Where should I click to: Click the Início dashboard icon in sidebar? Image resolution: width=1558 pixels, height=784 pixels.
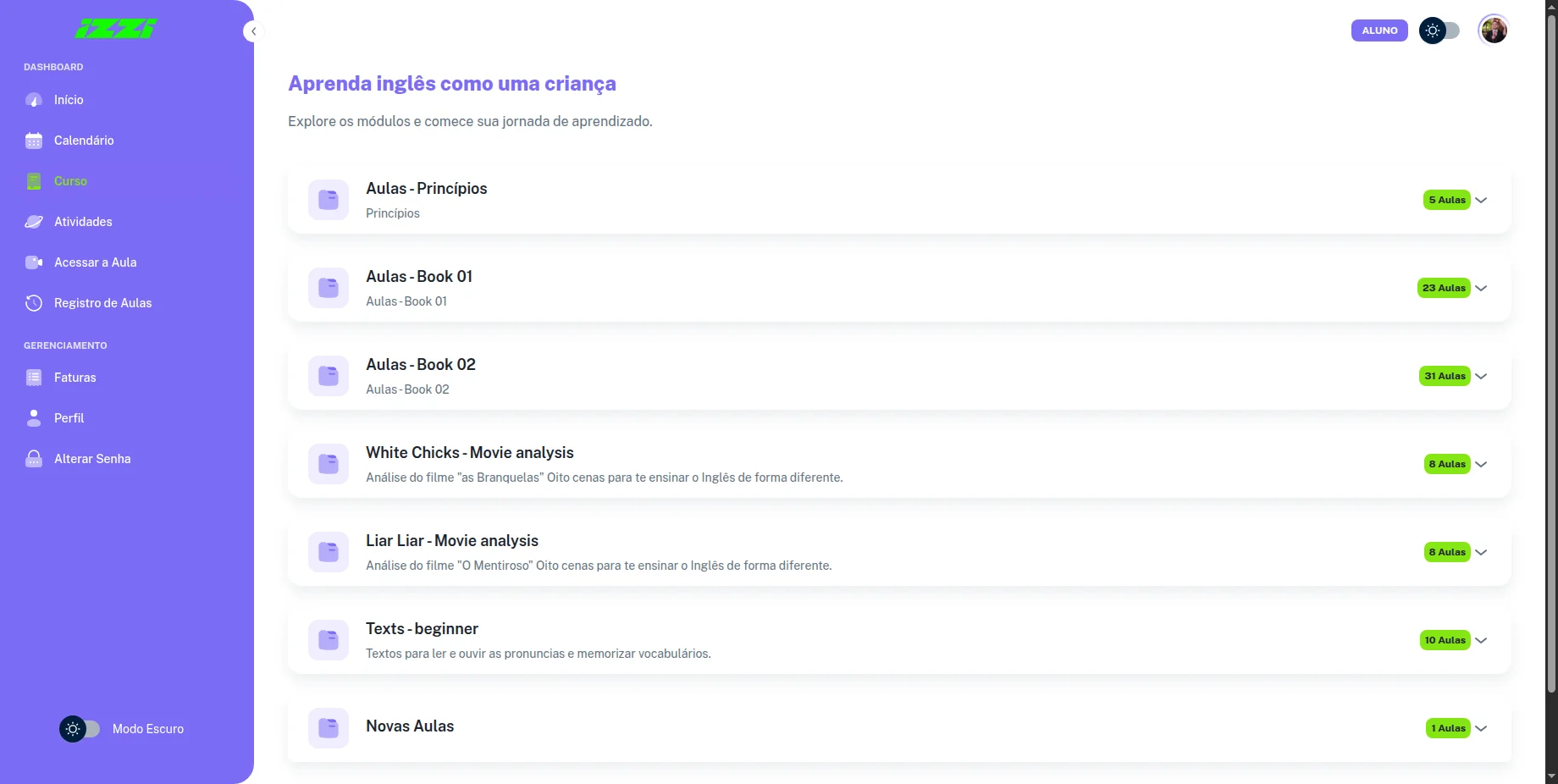click(34, 100)
